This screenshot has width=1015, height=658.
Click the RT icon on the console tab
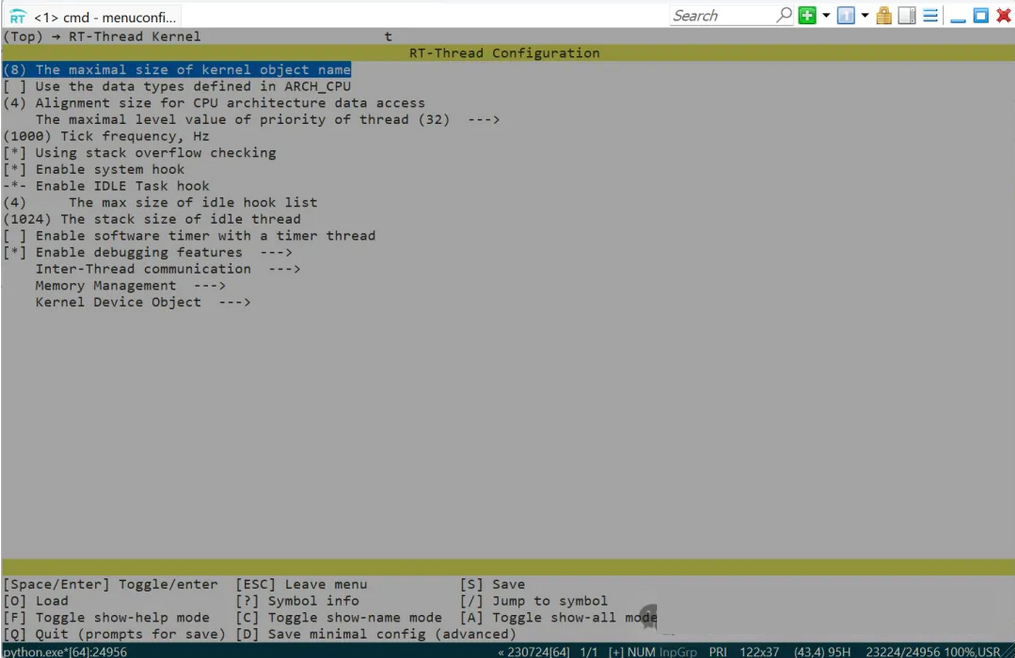tap(18, 17)
